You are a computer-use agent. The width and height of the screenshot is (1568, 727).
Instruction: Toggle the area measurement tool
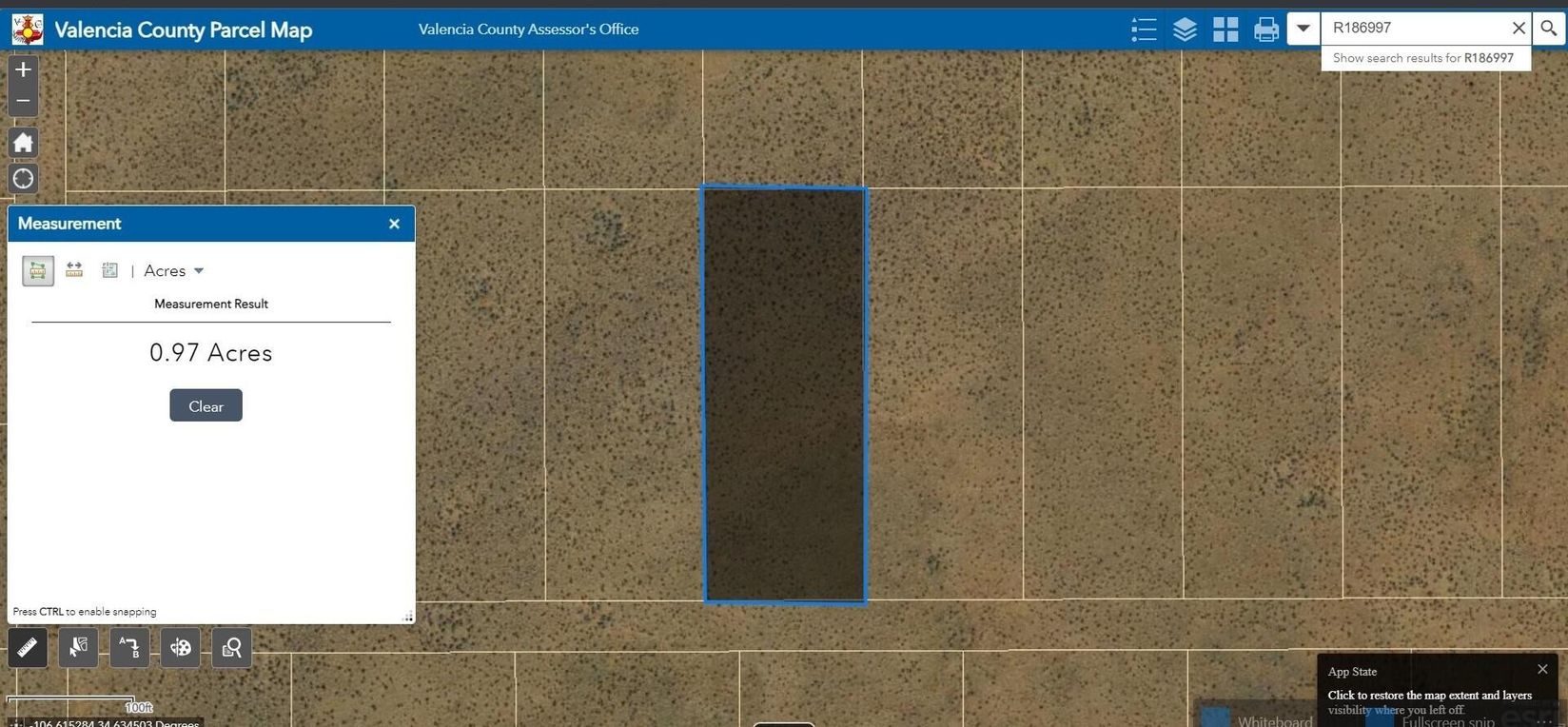click(x=38, y=271)
